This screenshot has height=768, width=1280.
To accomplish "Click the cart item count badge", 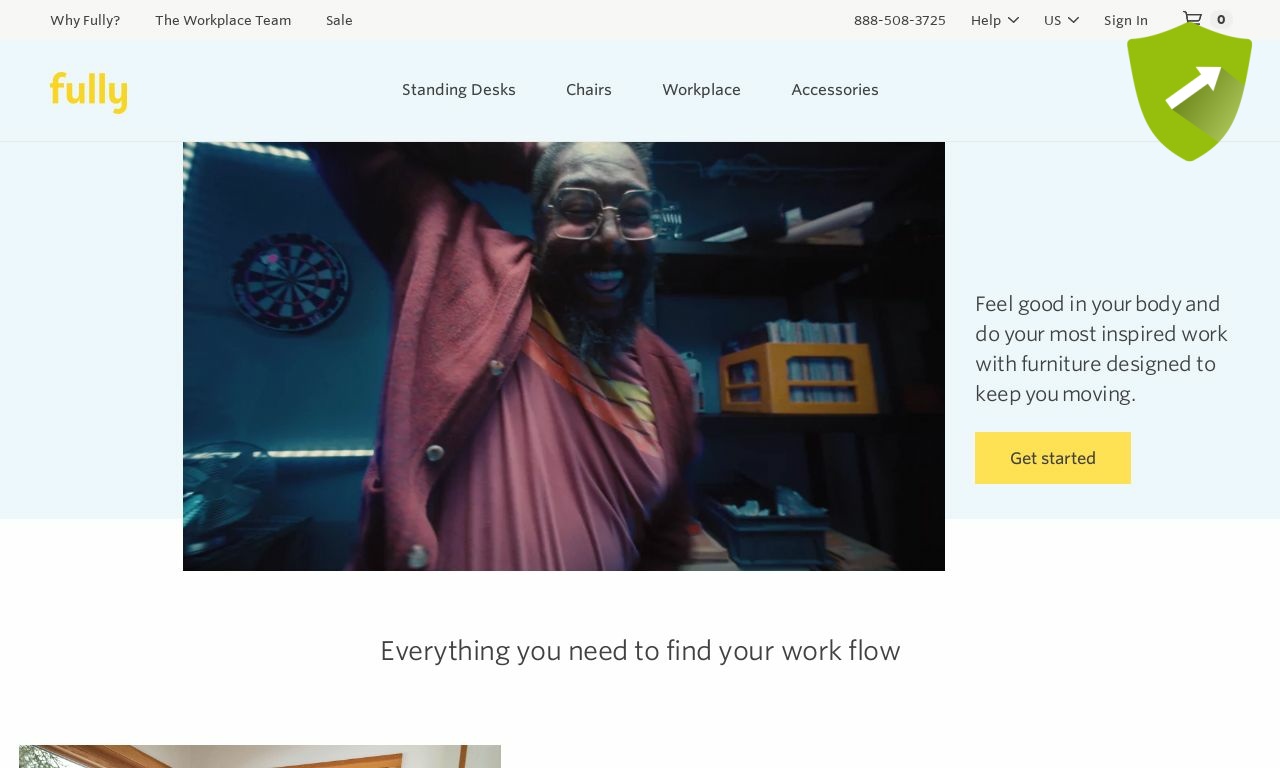I will tap(1221, 19).
